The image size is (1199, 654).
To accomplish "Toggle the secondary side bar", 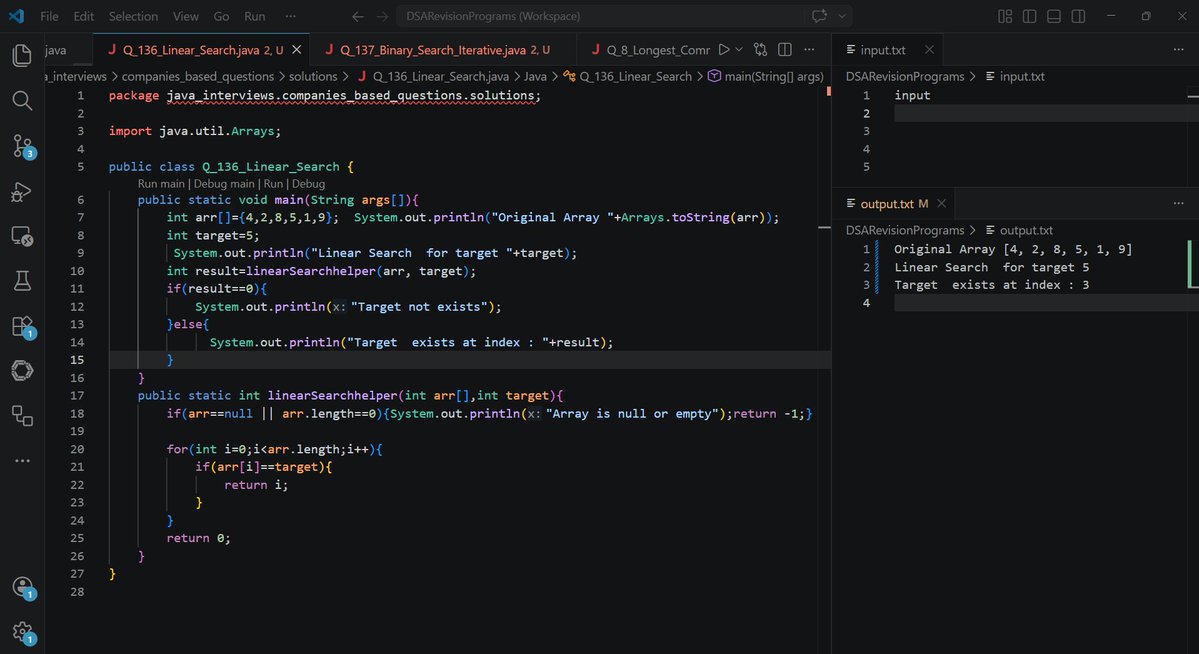I will point(1078,16).
